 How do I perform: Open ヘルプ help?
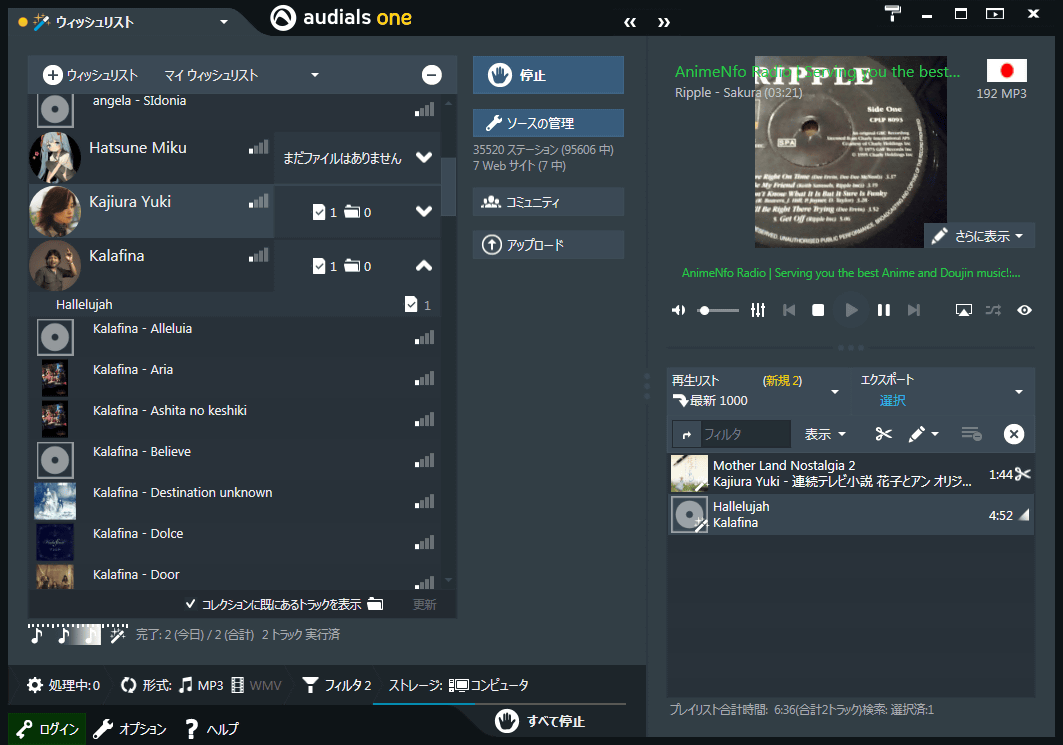point(212,729)
